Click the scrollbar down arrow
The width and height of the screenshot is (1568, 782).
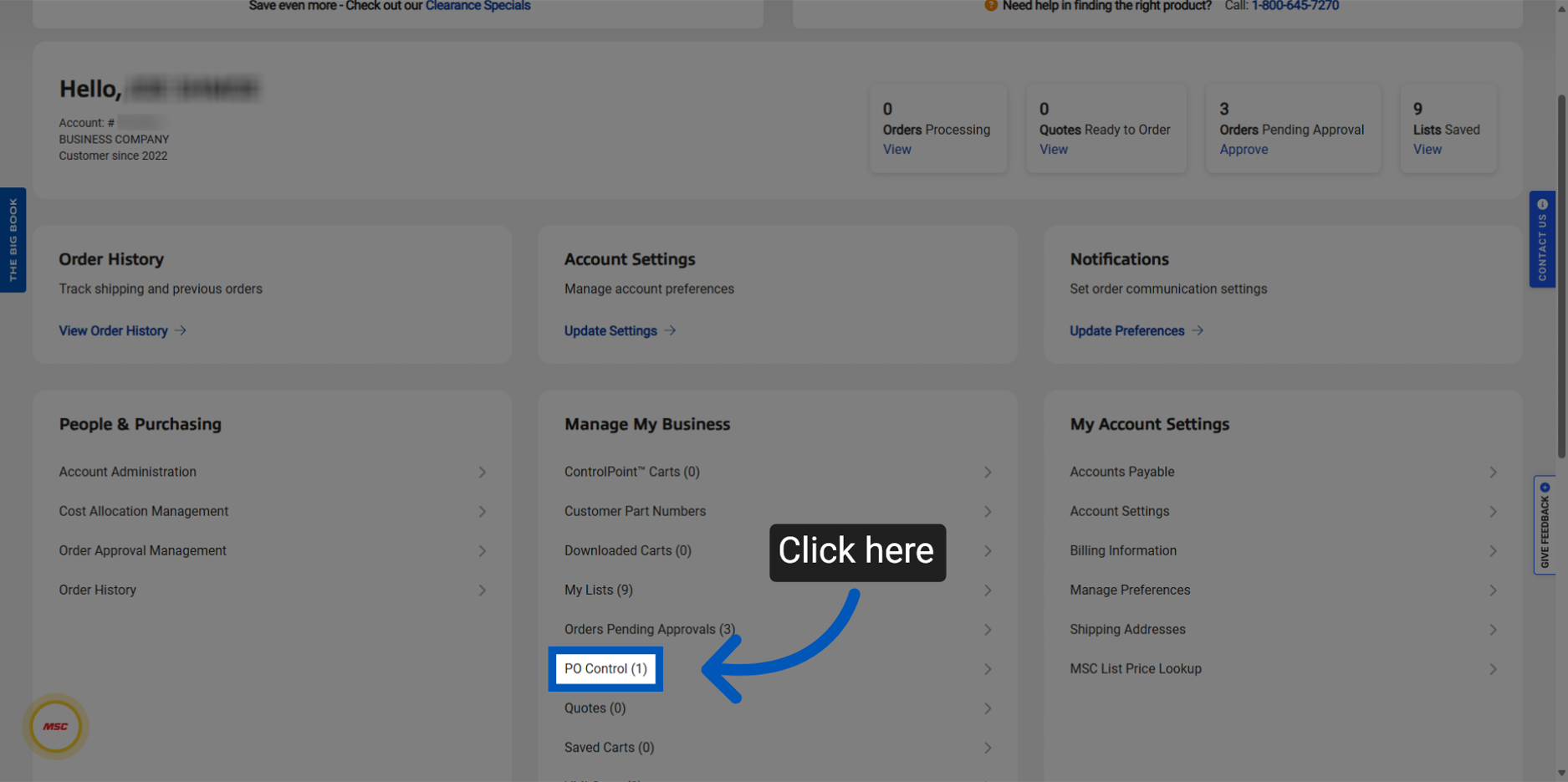click(x=1561, y=774)
